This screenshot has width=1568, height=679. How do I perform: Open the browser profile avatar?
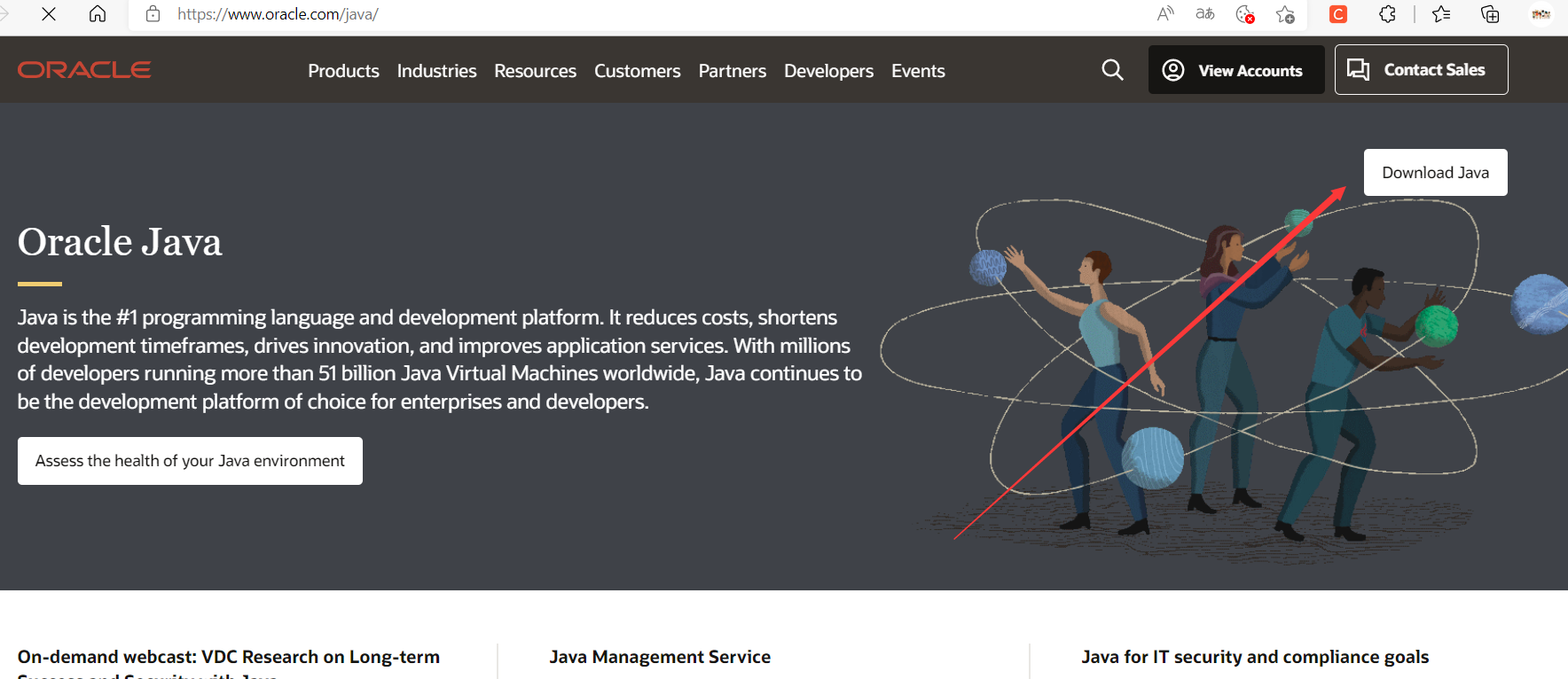(x=1541, y=14)
